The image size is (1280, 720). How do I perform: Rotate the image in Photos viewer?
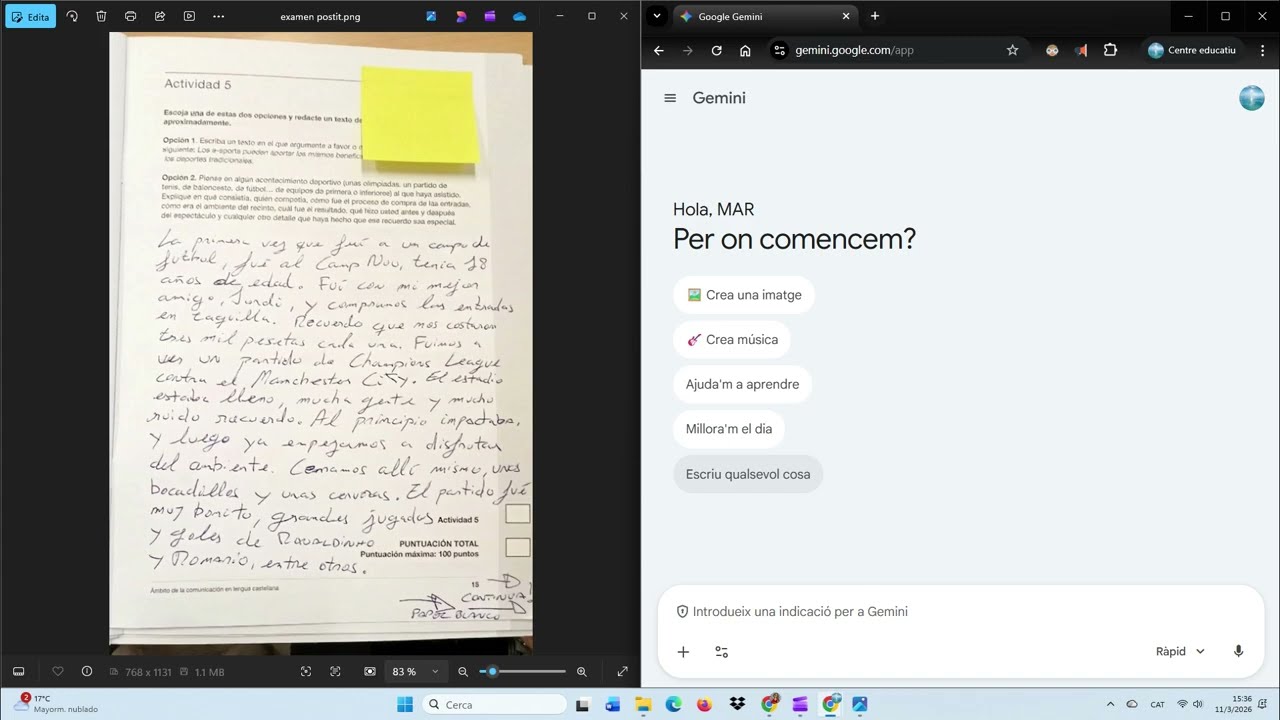point(72,17)
